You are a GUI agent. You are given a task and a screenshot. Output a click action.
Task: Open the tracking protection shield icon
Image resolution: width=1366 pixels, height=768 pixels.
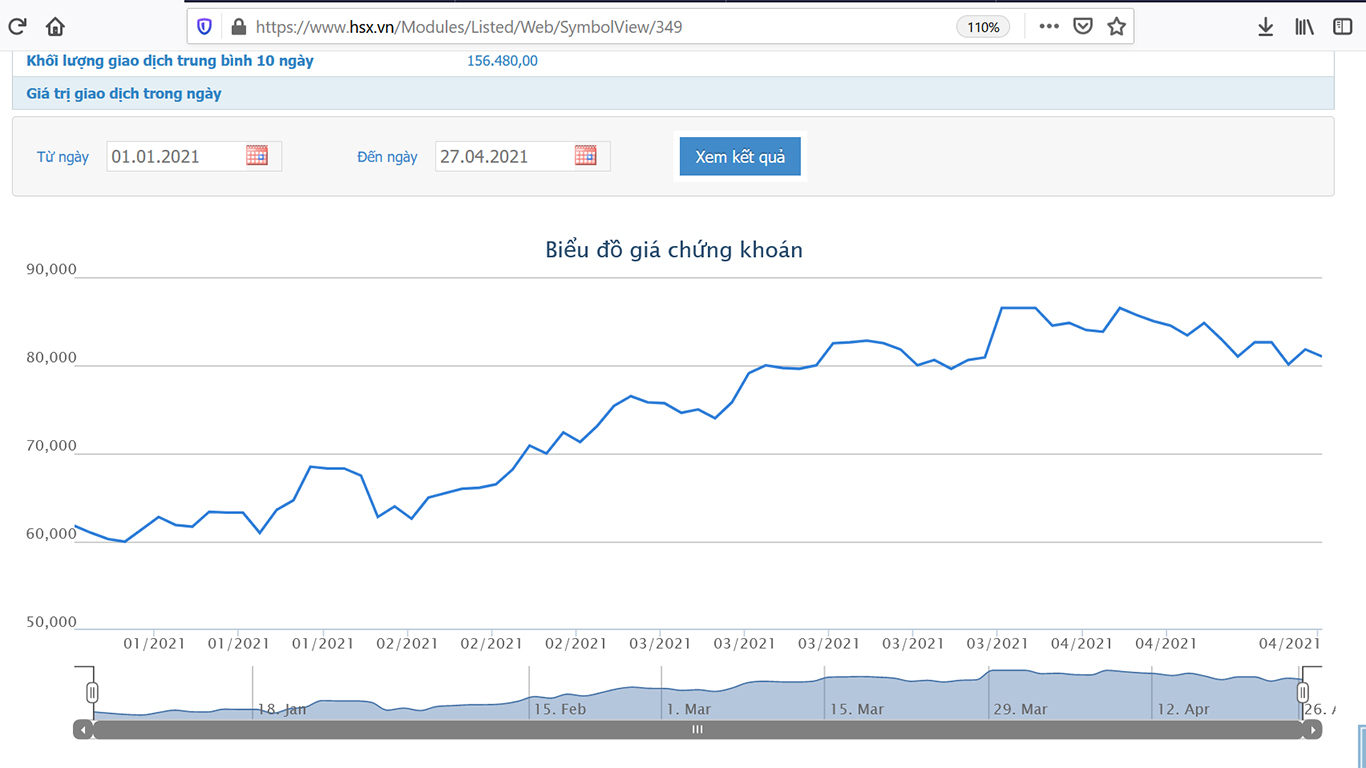[205, 27]
